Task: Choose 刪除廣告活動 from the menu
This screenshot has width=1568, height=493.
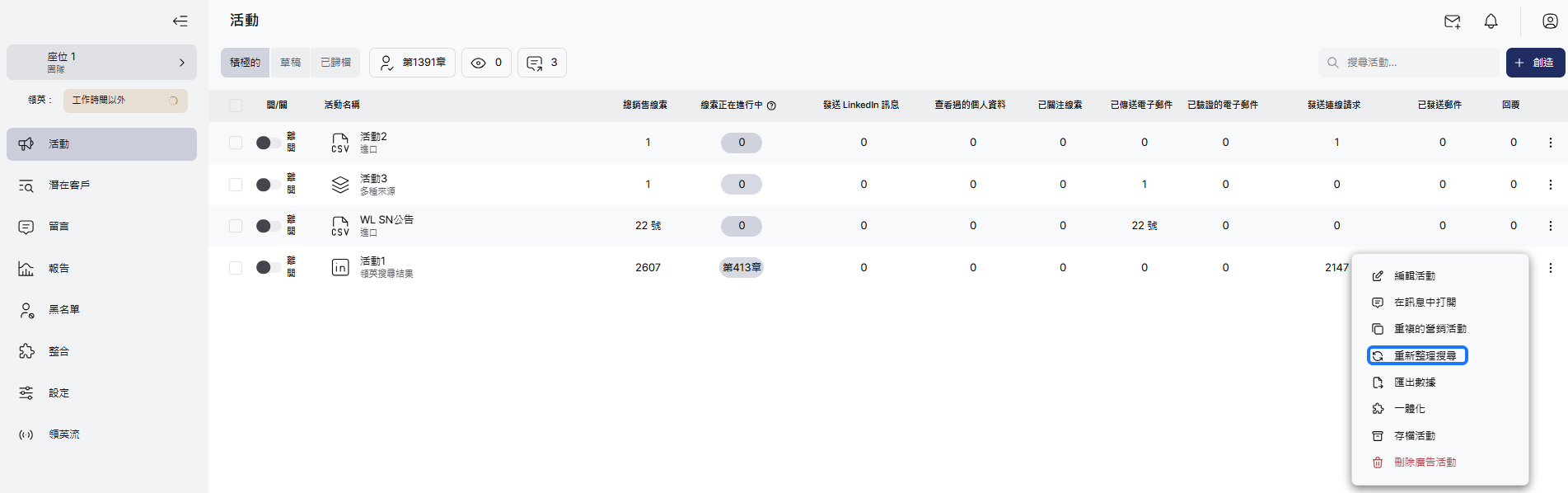Action: click(x=1424, y=462)
